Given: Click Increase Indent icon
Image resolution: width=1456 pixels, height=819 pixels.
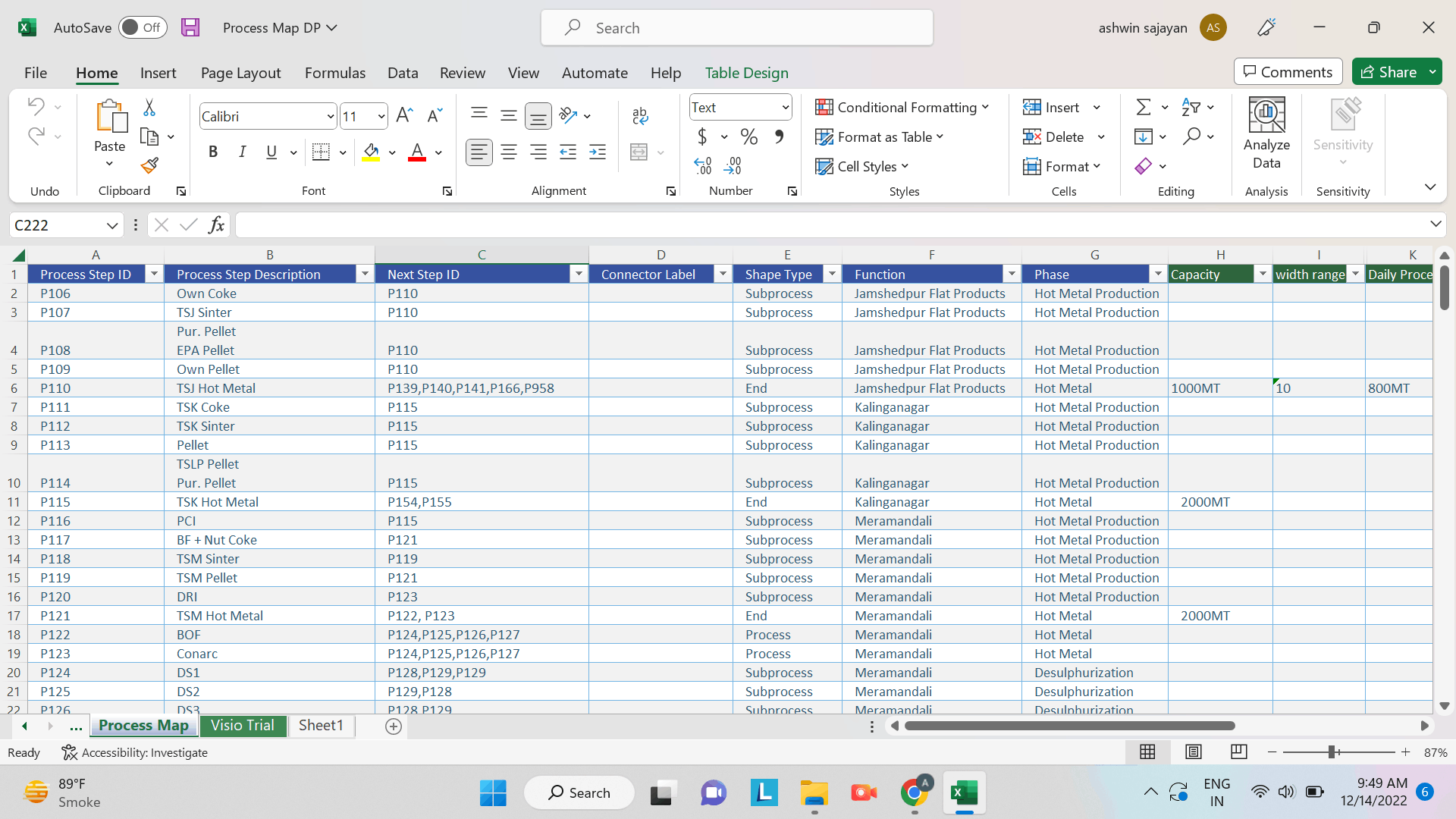Looking at the screenshot, I should point(598,152).
